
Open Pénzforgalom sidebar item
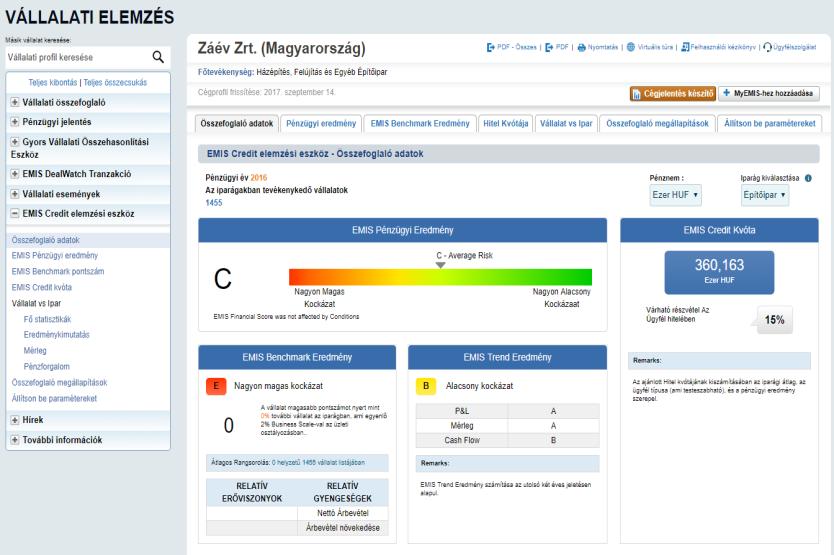[x=46, y=367]
